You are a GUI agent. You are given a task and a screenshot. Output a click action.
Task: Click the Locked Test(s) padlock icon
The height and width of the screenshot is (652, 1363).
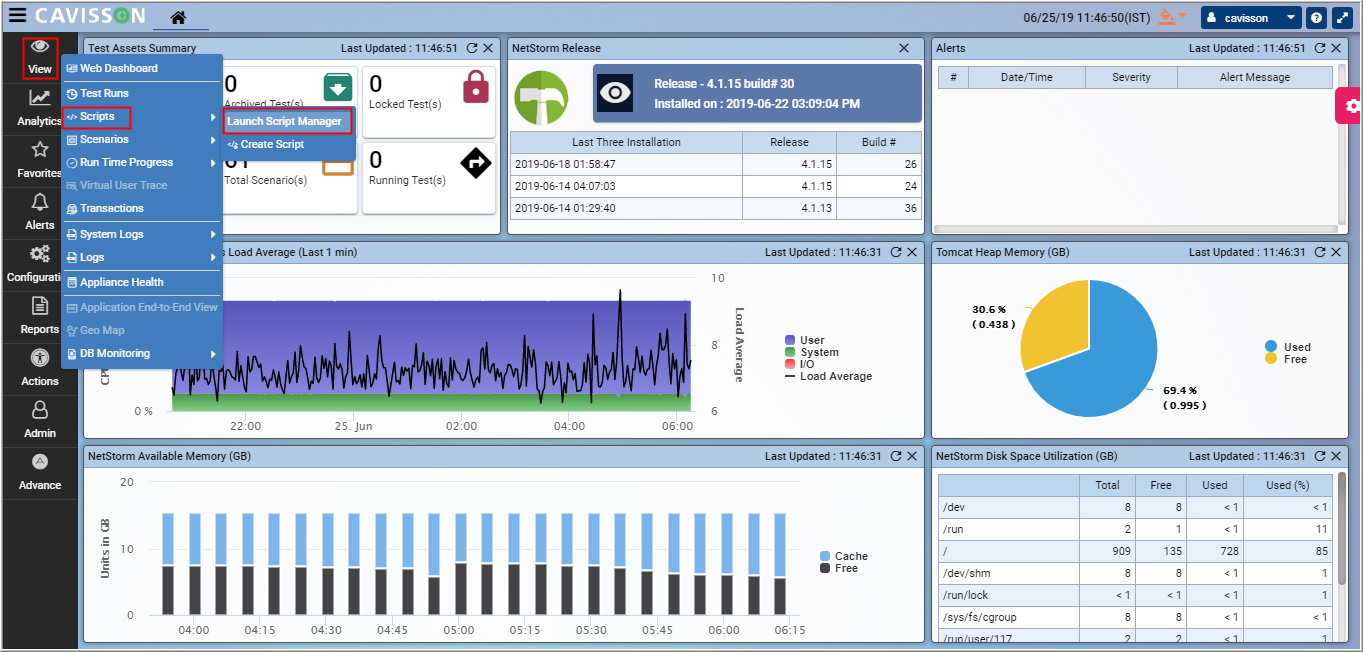point(476,86)
